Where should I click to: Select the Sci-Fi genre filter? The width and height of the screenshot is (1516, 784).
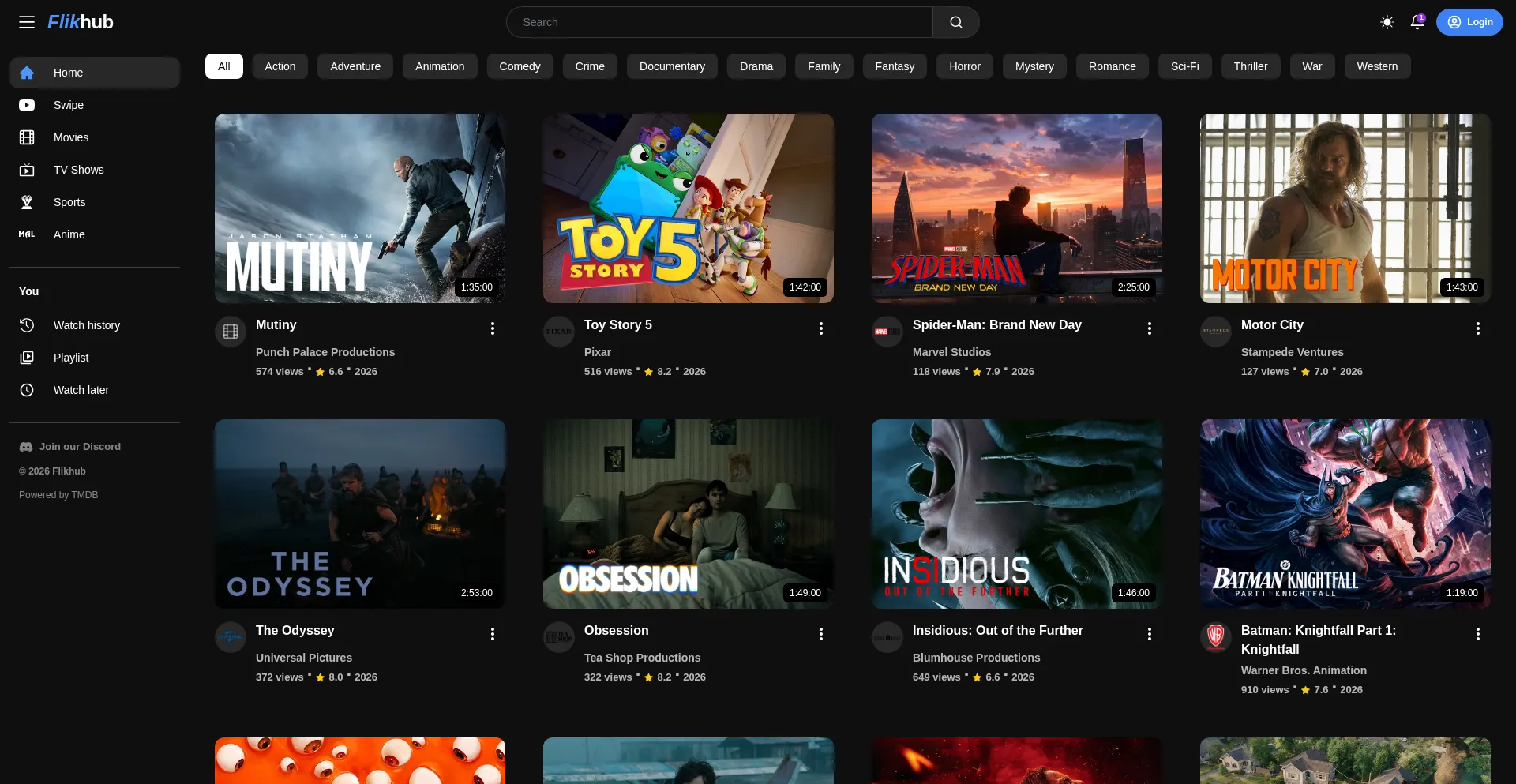[1184, 66]
